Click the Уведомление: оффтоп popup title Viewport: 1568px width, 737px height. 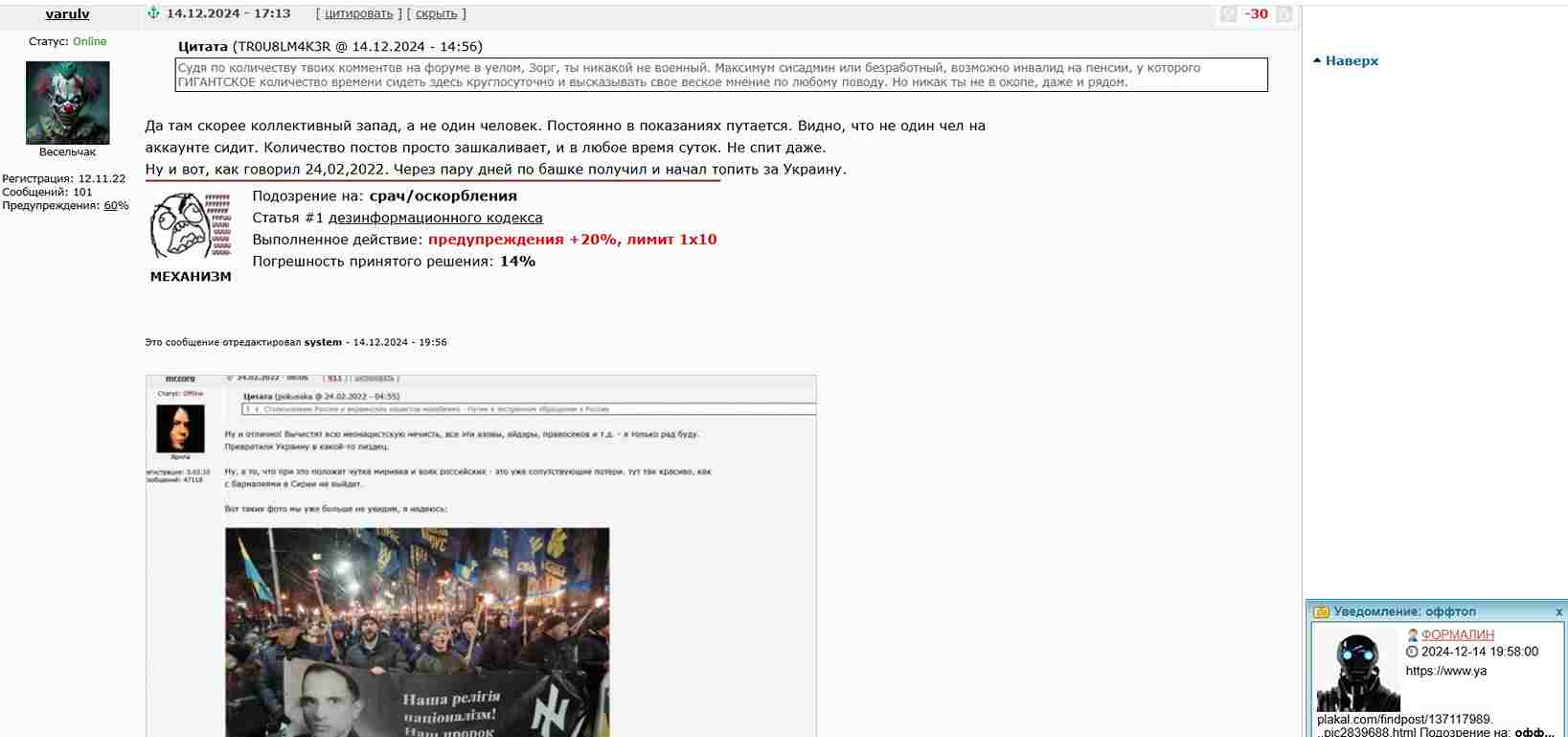[1405, 611]
